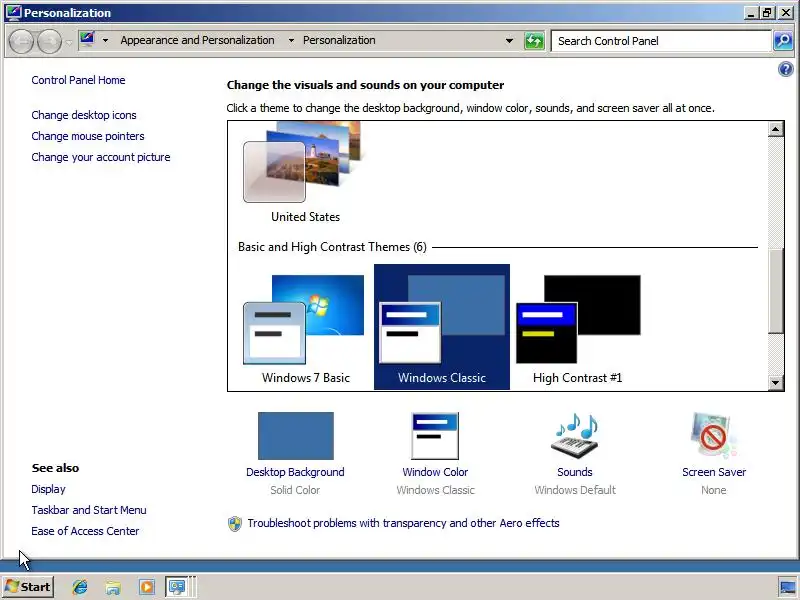Click the theme list scrollbar thumb
800x600 pixels.
coord(776,291)
